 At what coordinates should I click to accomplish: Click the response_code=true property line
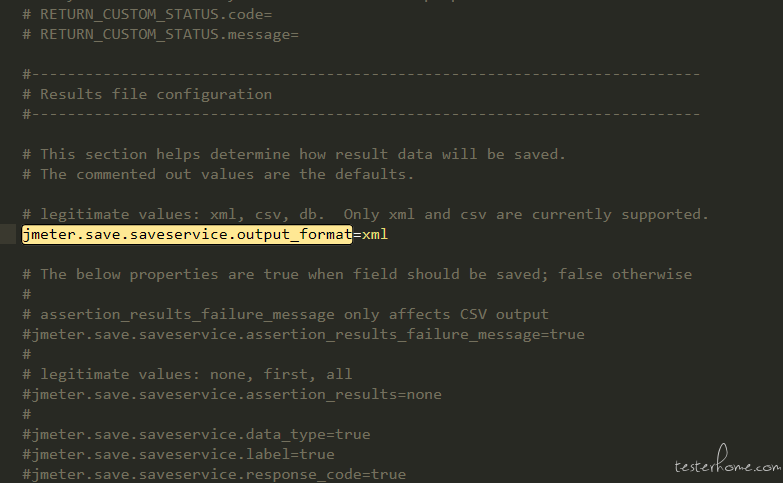214,474
